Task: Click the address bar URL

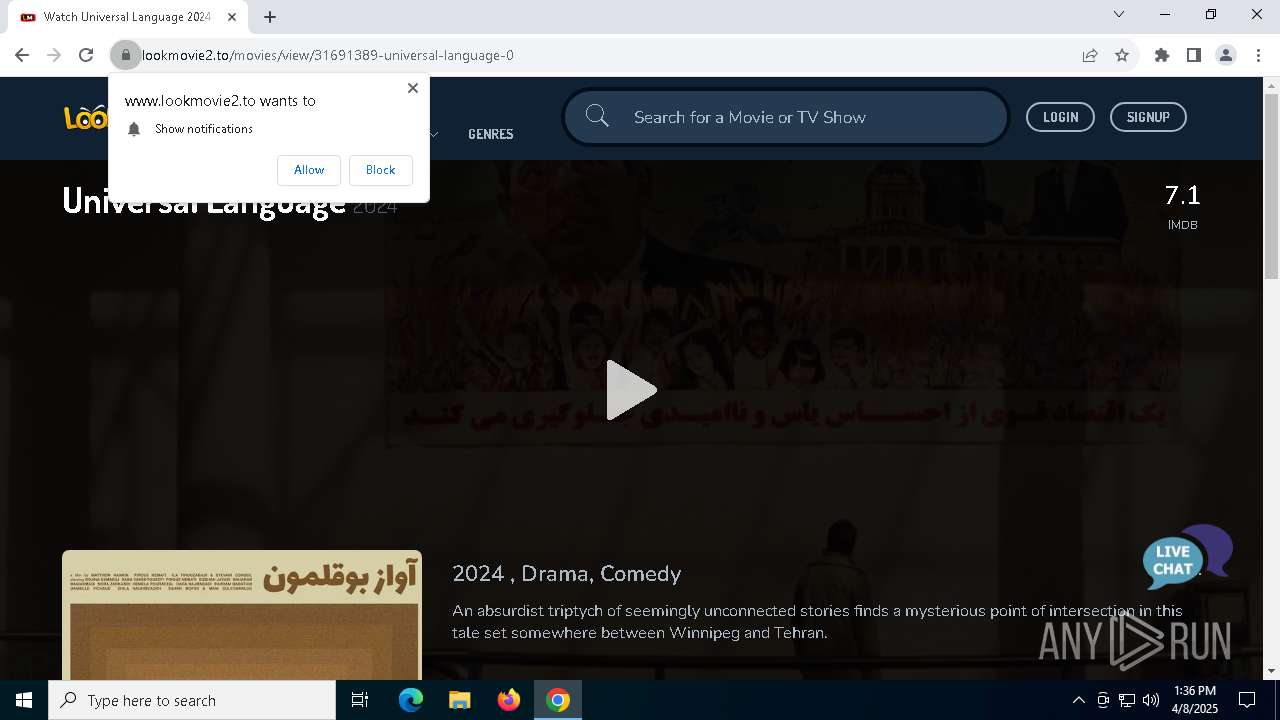Action: pos(328,55)
